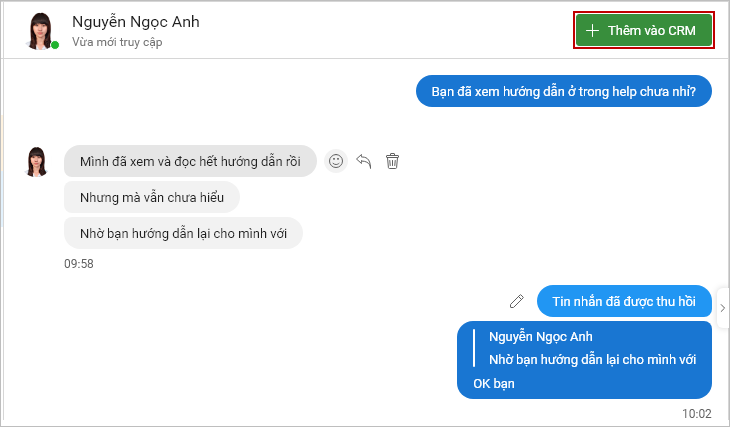Click the emoji reaction smiley icon
Screen dimensions: 730x427
[336, 161]
